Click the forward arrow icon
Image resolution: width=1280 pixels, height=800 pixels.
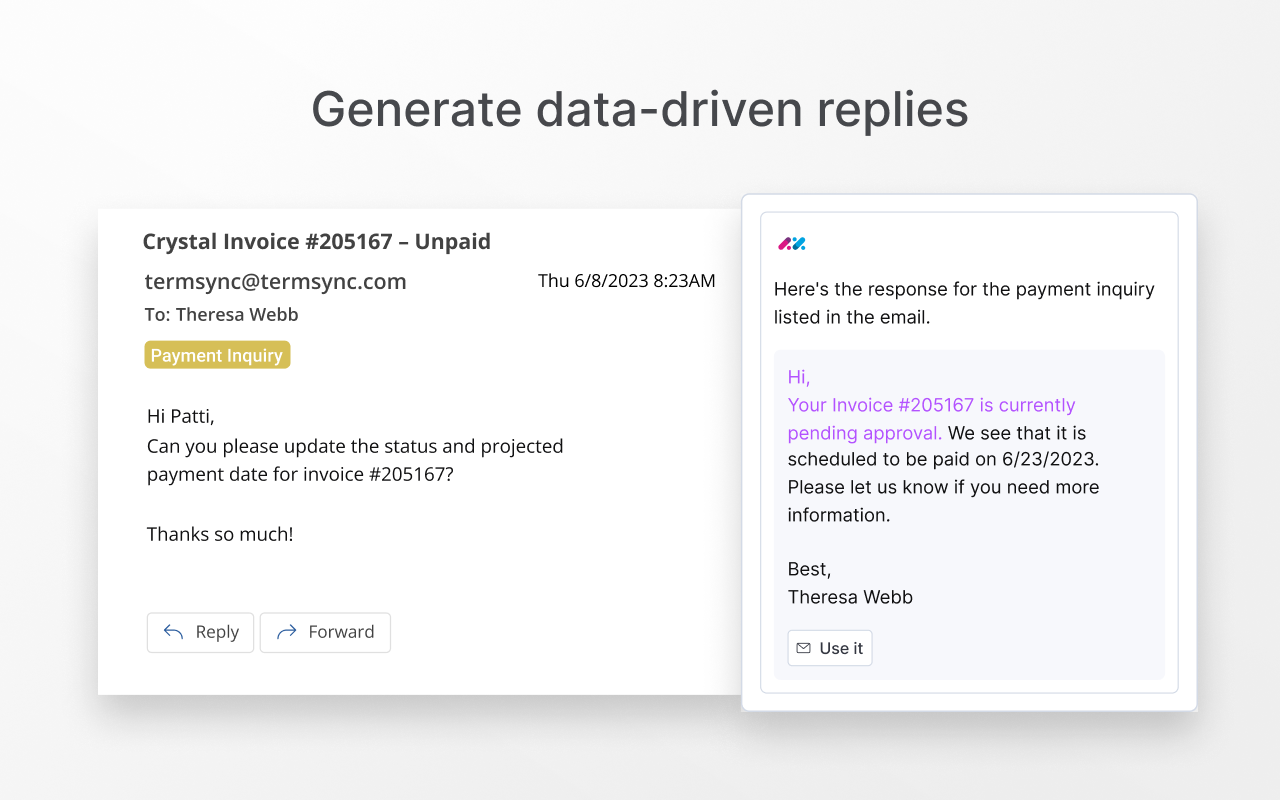pos(286,632)
